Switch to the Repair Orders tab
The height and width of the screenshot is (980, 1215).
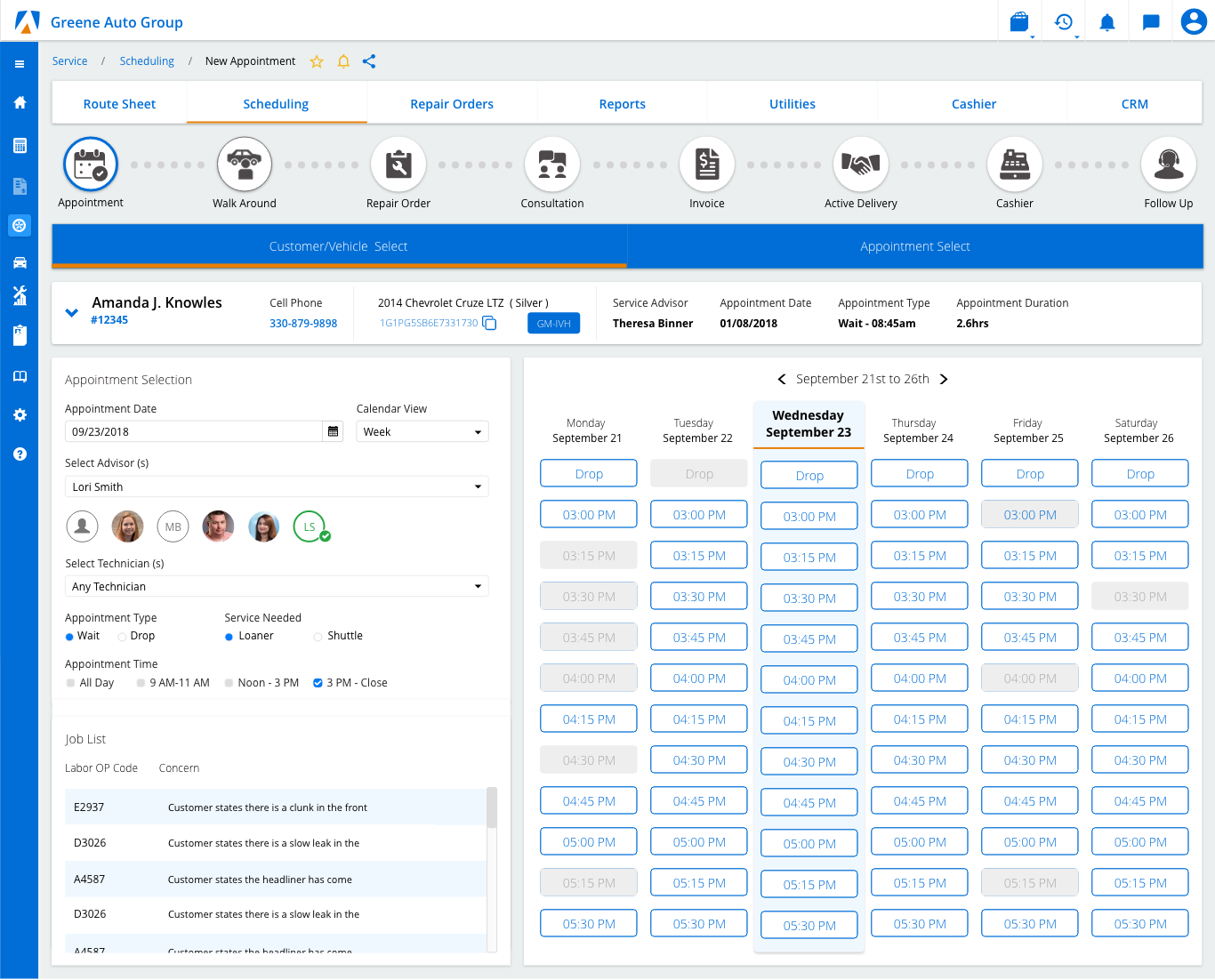452,104
